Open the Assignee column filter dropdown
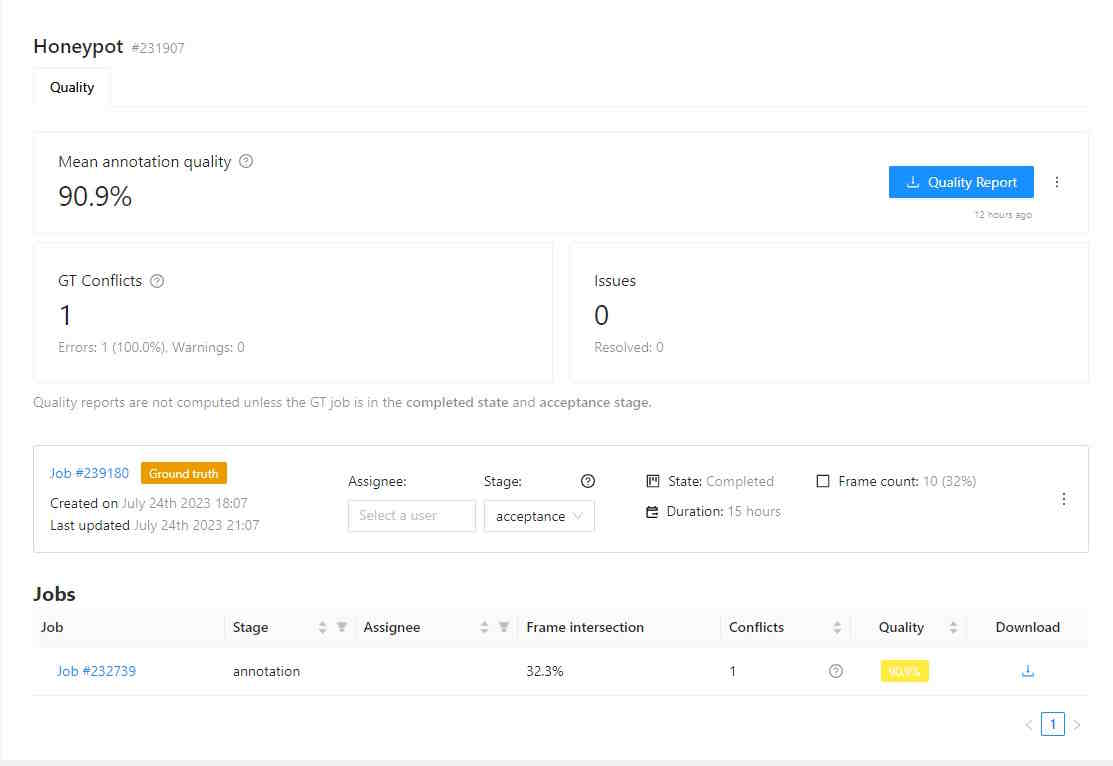 pos(504,627)
